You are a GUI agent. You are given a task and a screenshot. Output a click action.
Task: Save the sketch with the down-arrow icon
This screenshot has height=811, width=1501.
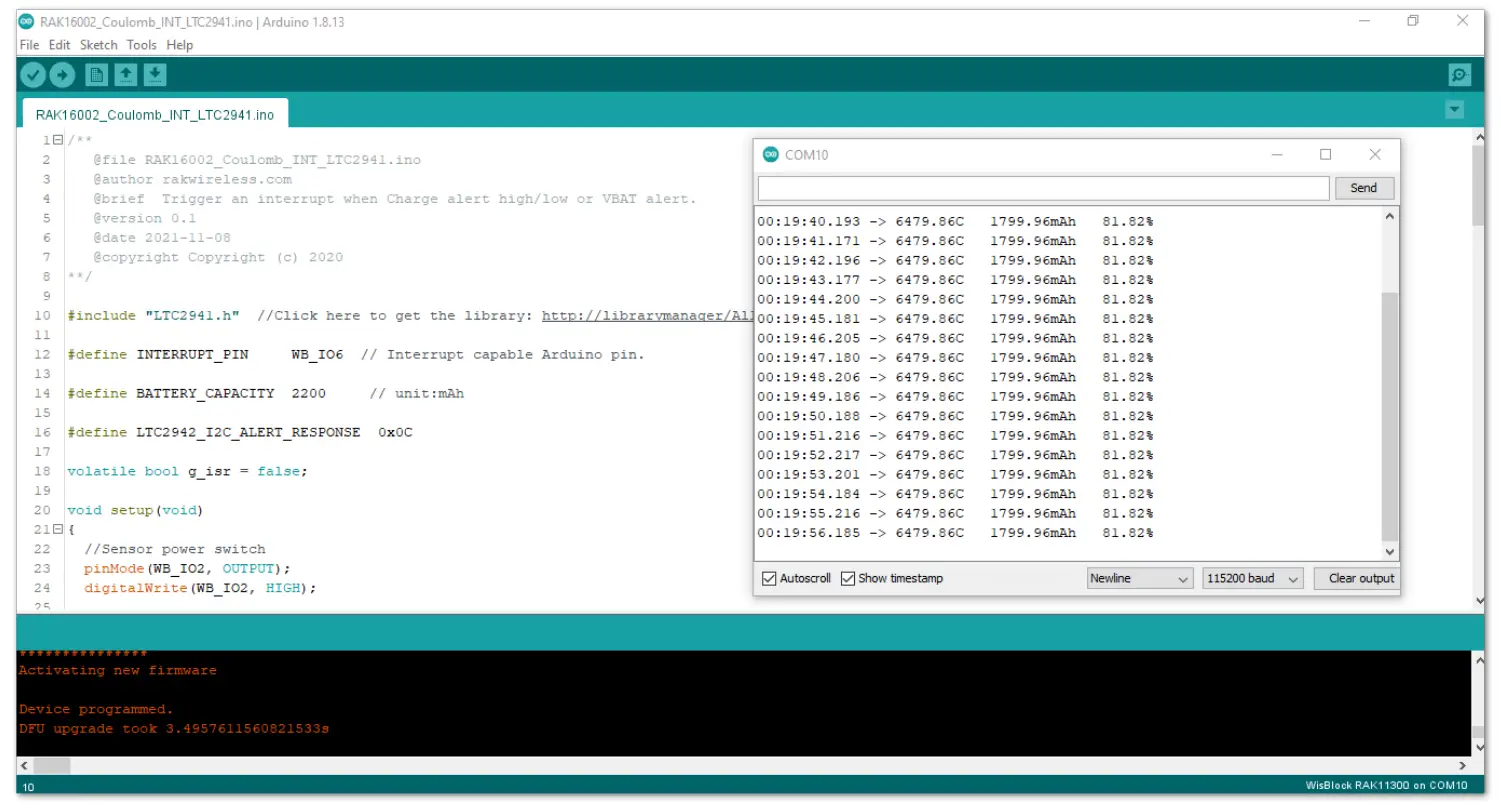(x=155, y=75)
